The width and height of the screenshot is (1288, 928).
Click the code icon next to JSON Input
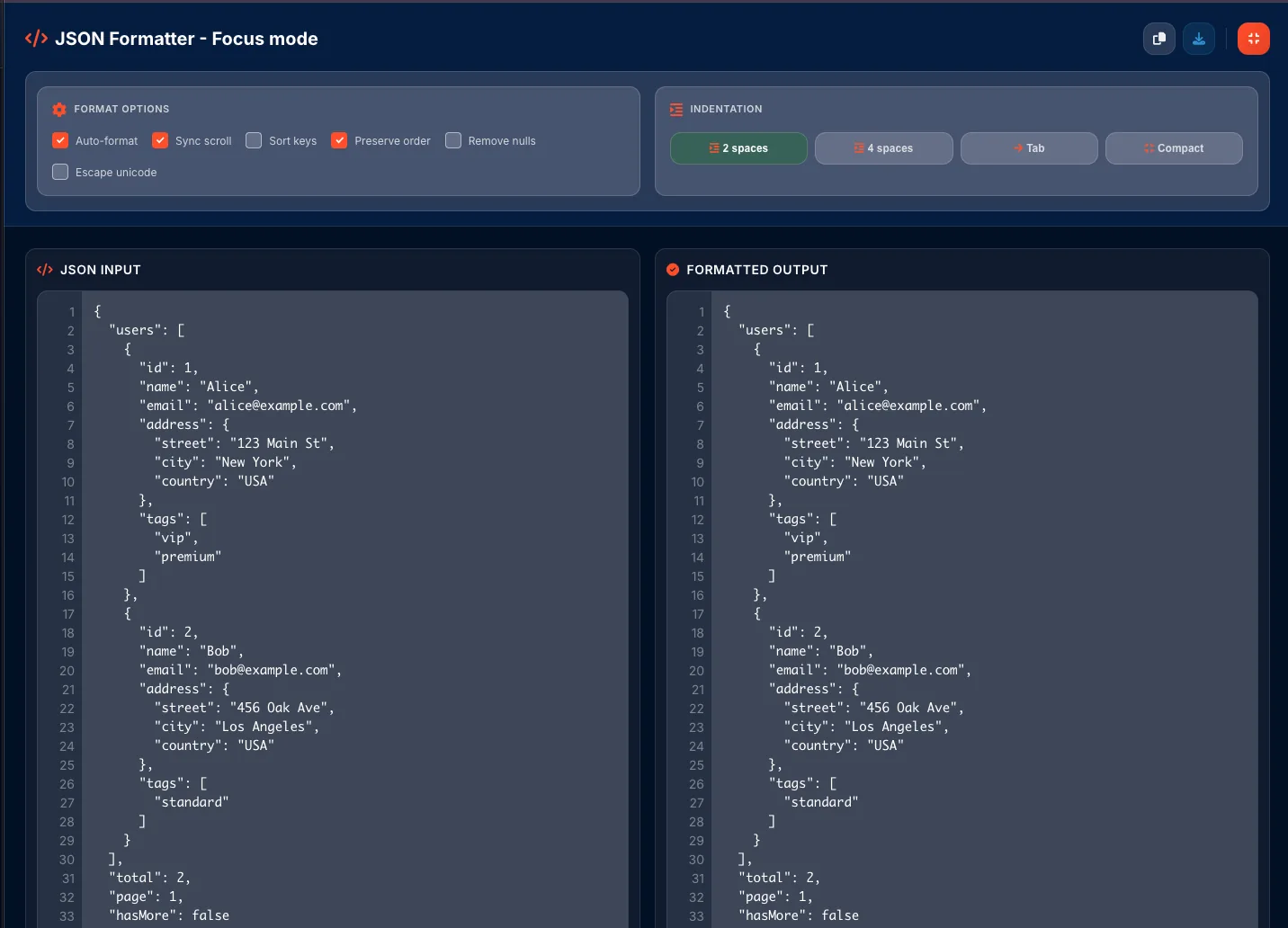point(44,269)
